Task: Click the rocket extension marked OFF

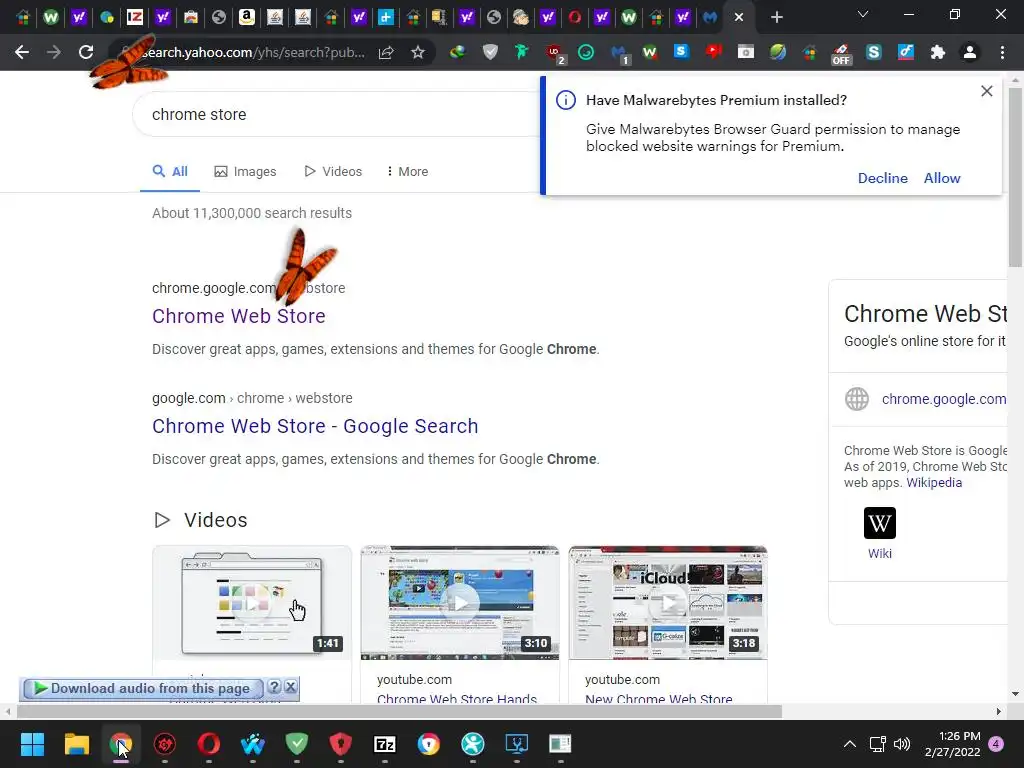Action: [841, 52]
